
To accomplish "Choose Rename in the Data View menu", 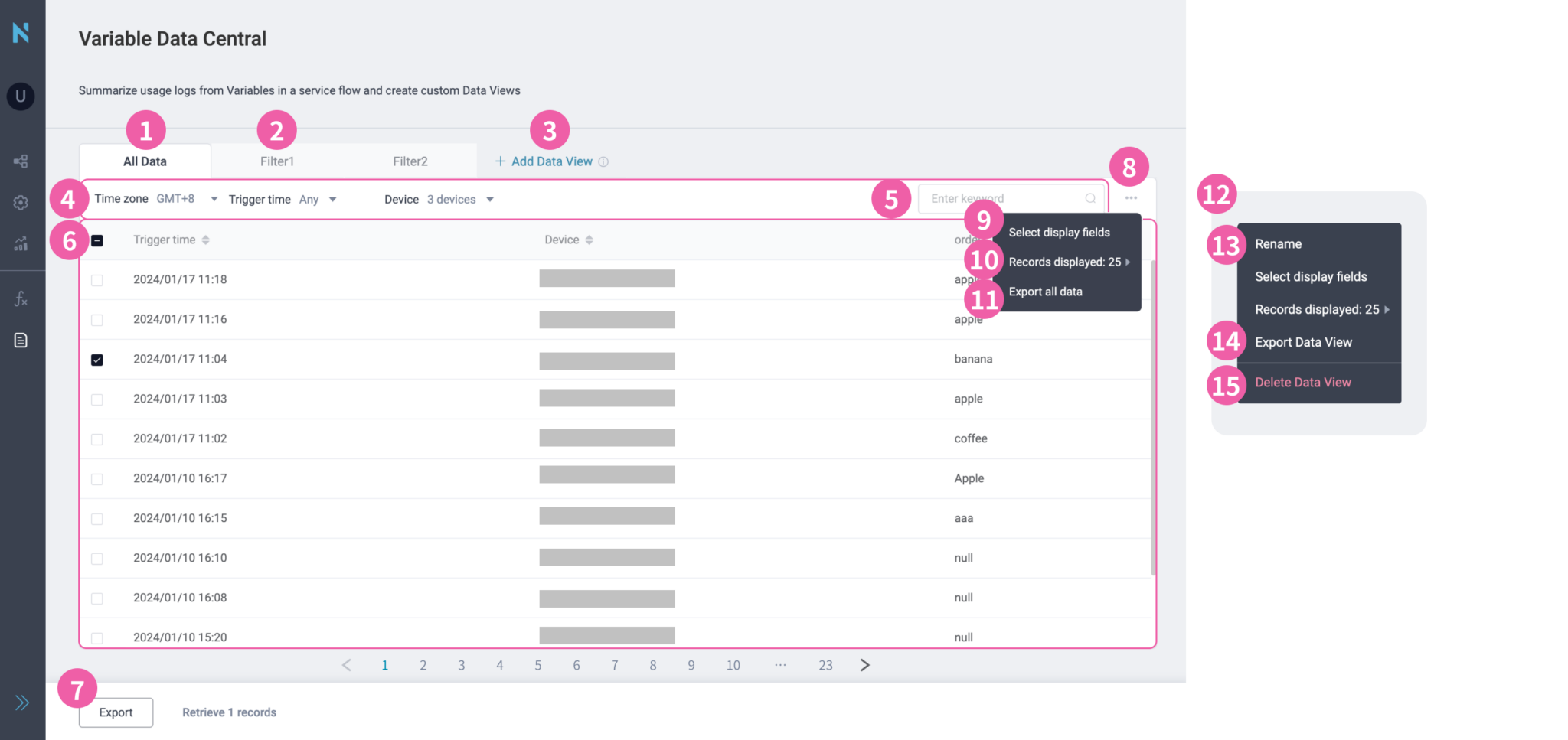I will click(x=1278, y=243).
